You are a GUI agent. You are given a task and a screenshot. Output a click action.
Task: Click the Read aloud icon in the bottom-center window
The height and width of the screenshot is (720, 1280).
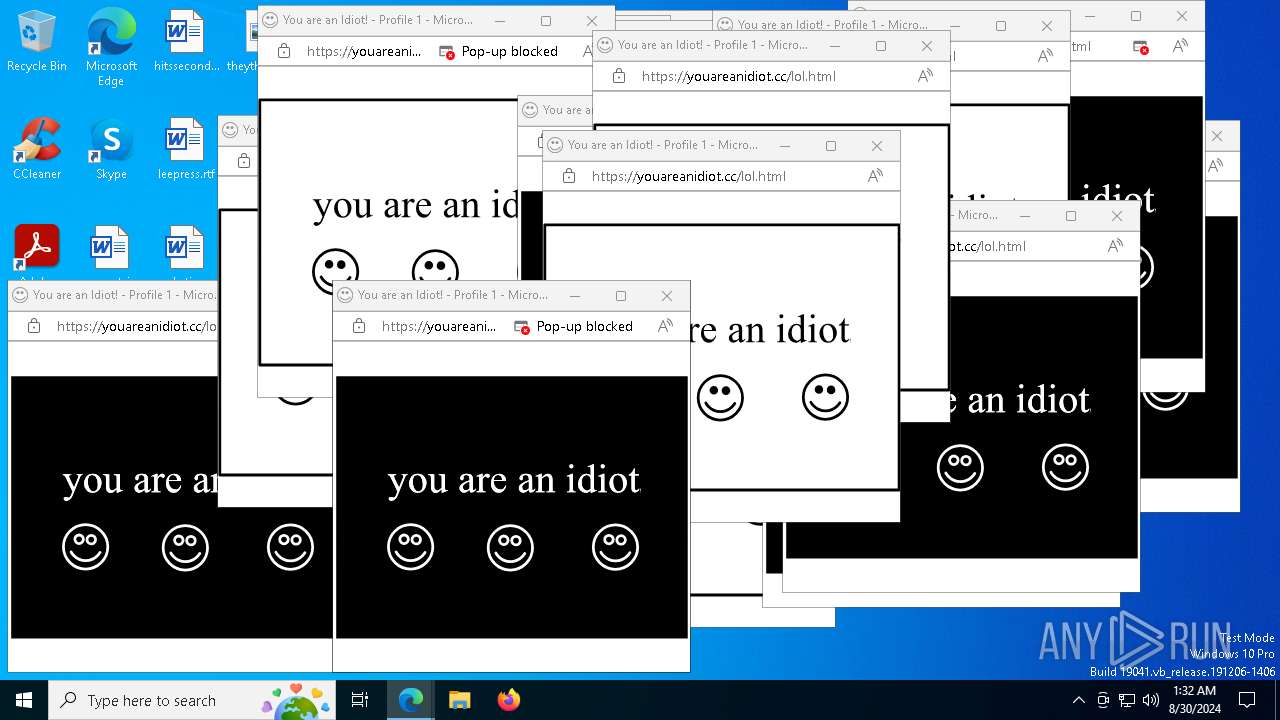tap(666, 326)
